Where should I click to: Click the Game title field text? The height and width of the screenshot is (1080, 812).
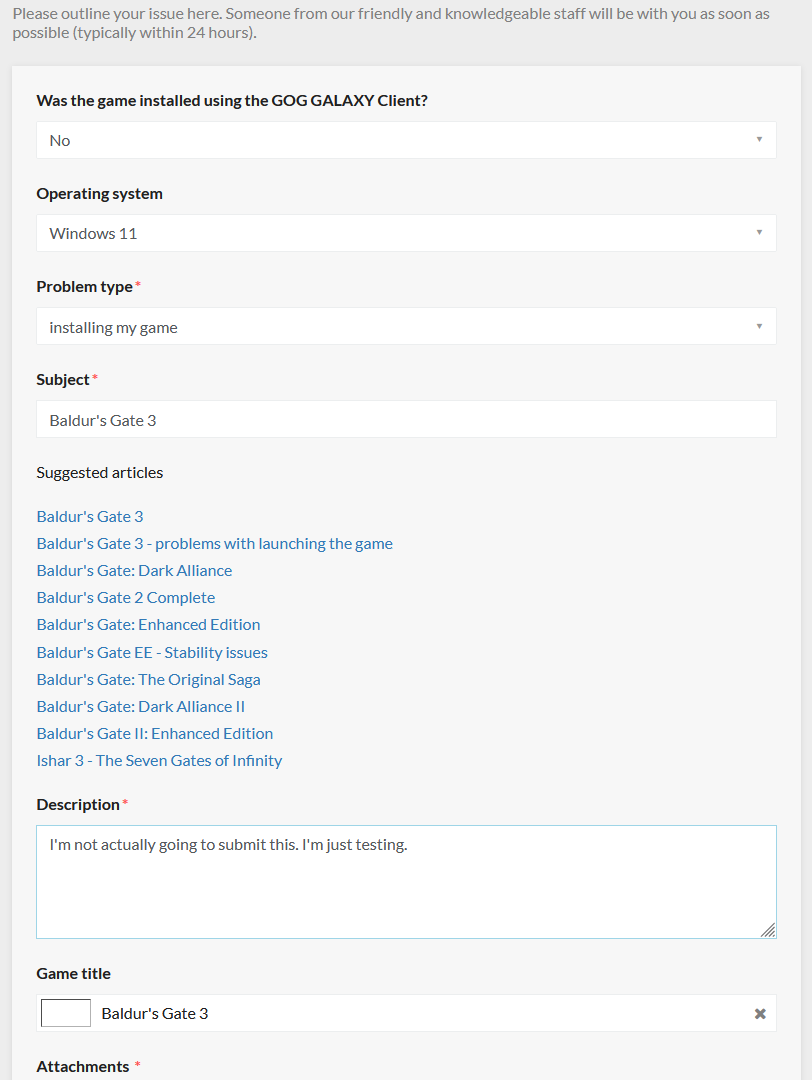click(155, 1013)
